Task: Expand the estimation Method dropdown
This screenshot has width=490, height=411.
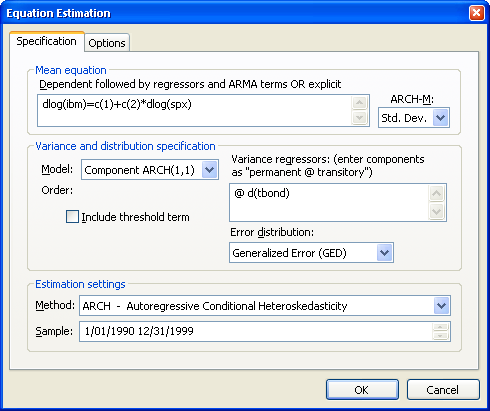Action: tap(441, 306)
